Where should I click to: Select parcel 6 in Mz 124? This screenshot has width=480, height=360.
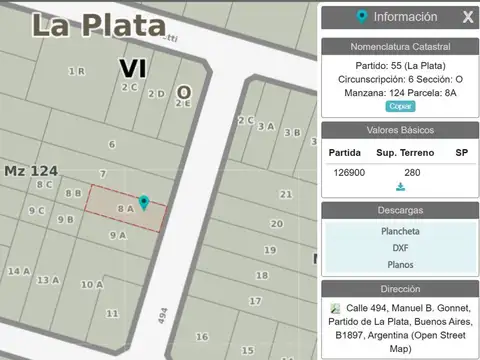[112, 144]
